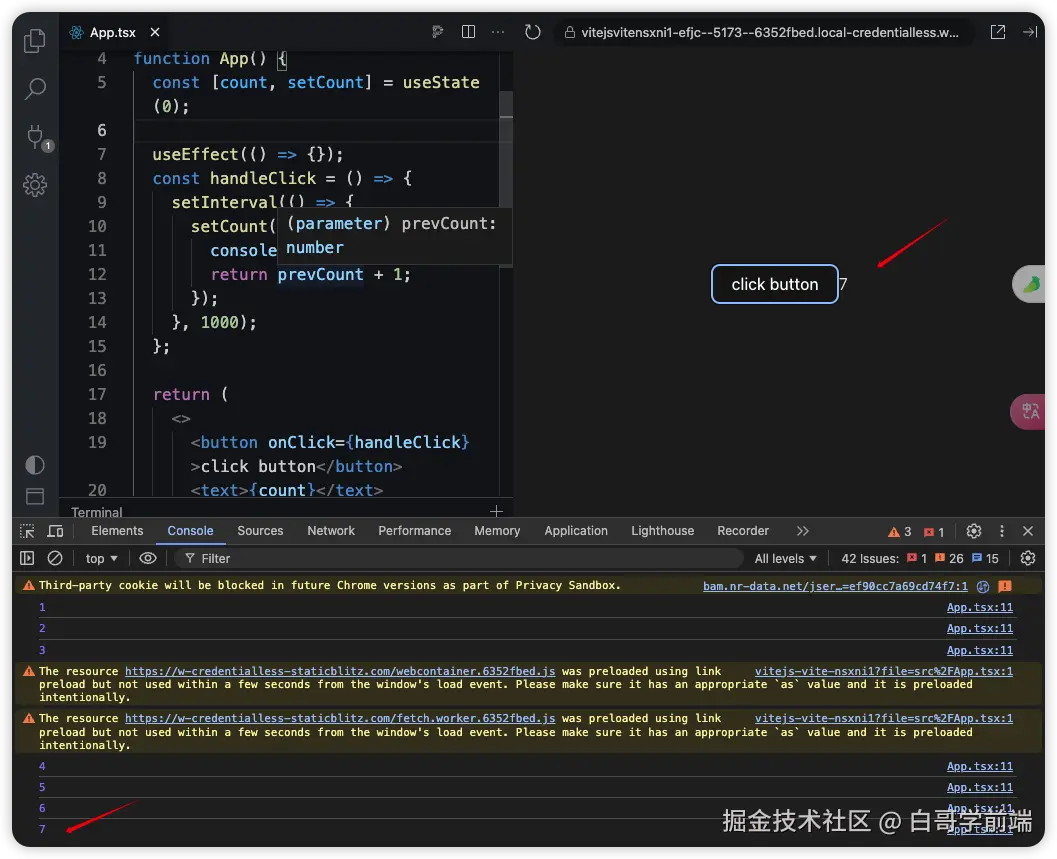Open the Explorer files icon in sidebar
The height and width of the screenshot is (859, 1057).
click(x=34, y=40)
